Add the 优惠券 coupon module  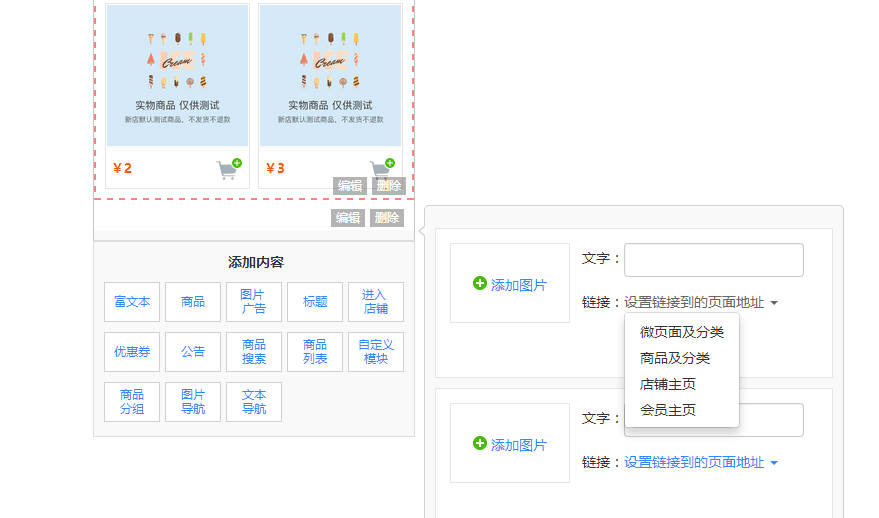click(x=132, y=352)
